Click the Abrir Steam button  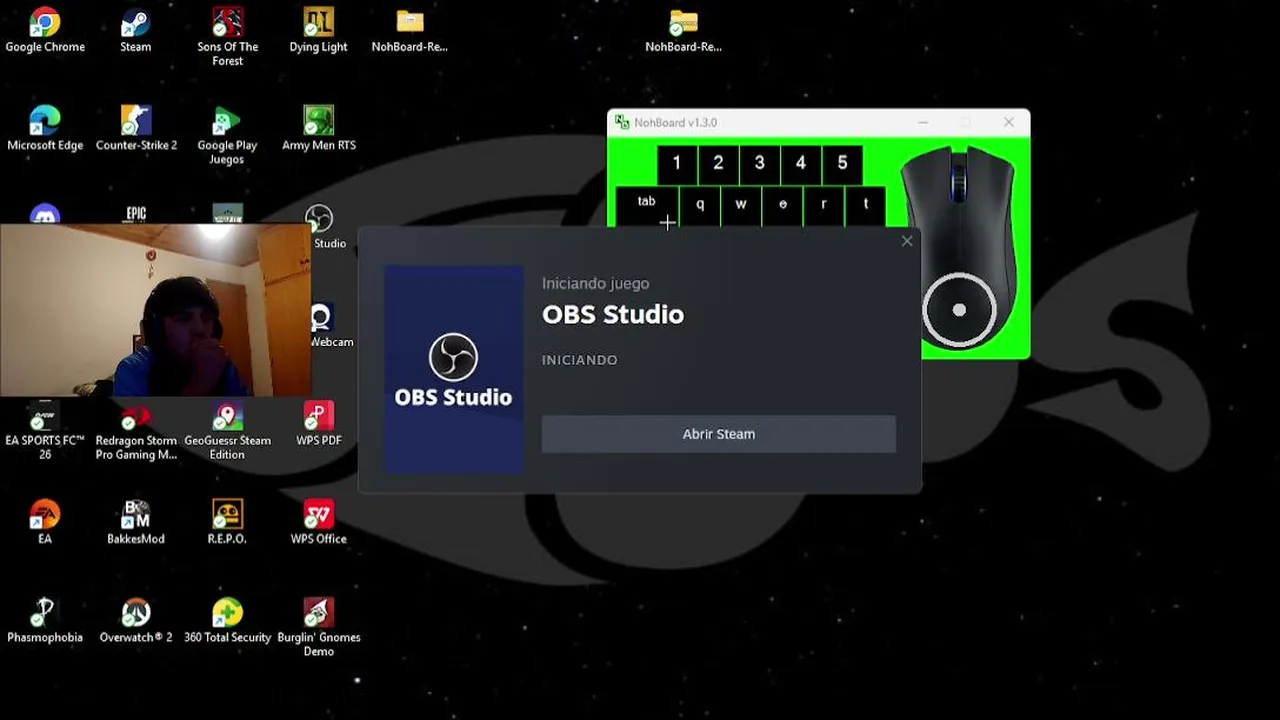[x=719, y=434]
